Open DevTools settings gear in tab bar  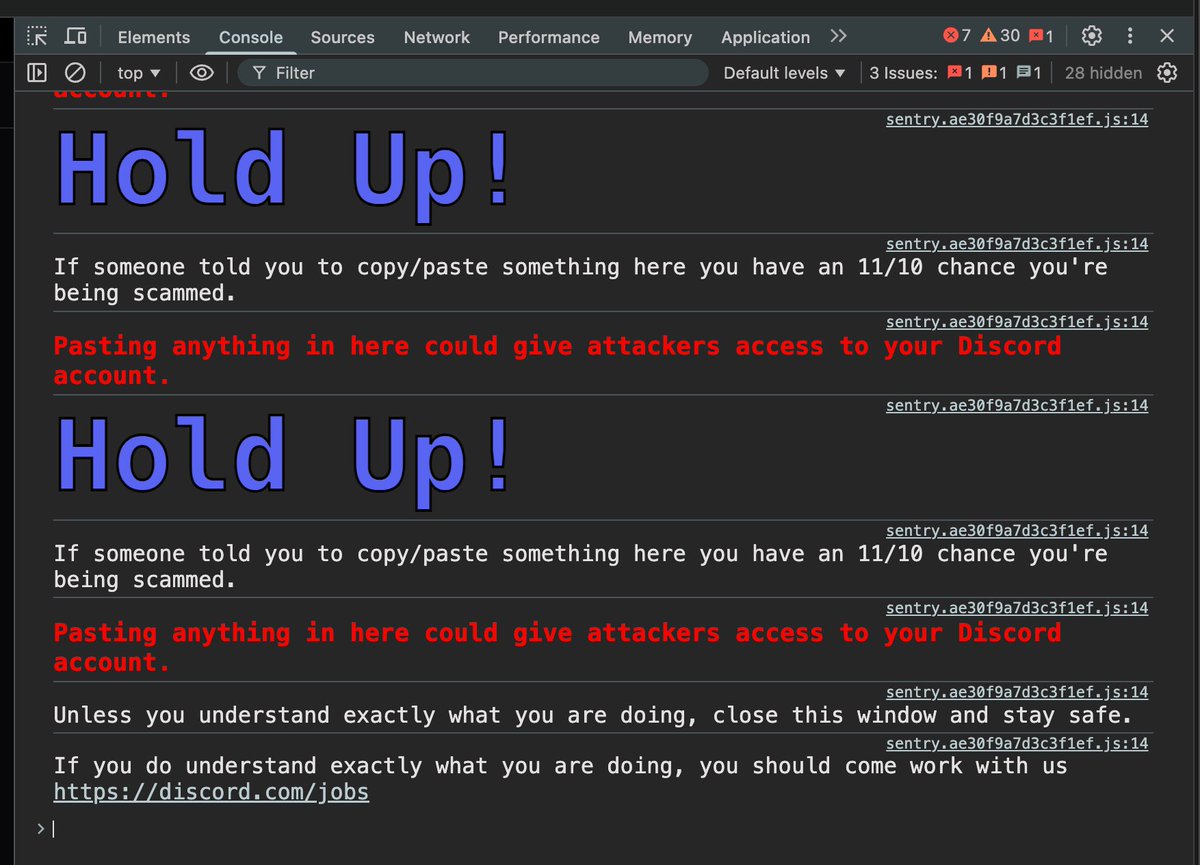[1092, 36]
